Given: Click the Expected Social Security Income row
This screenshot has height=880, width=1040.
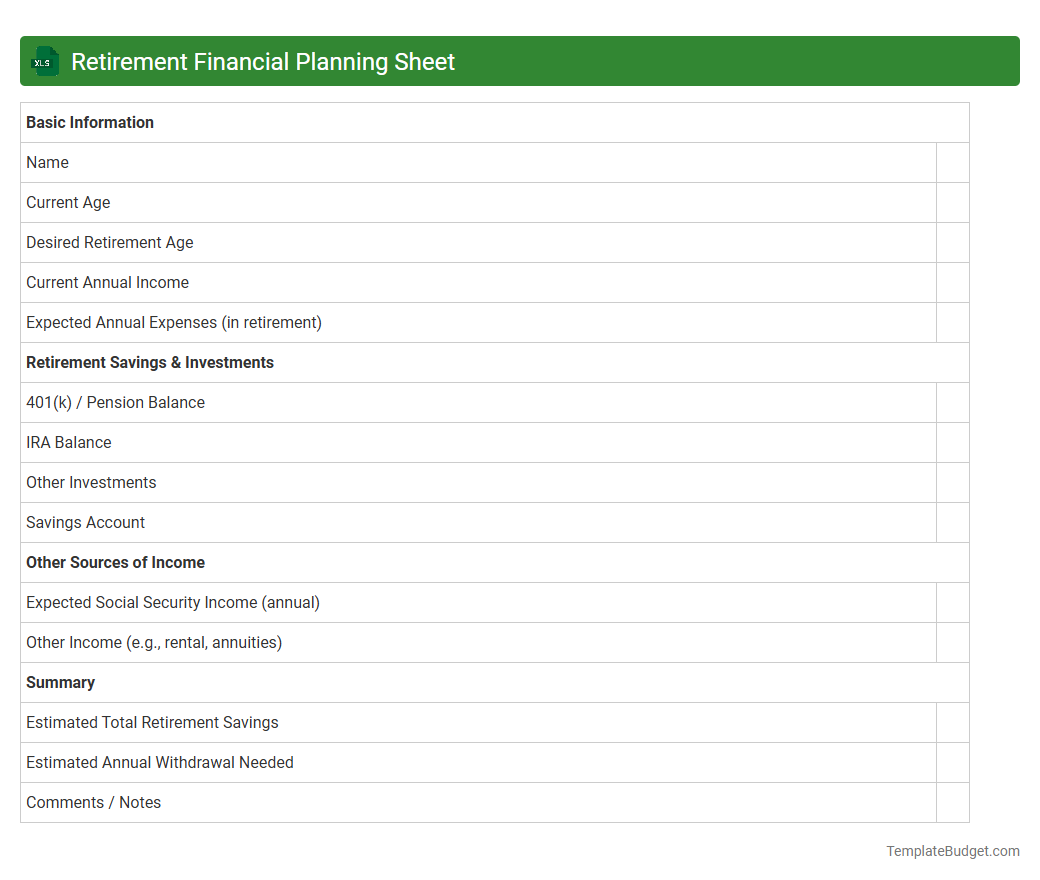Looking at the screenshot, I should pyautogui.click(x=172, y=602).
